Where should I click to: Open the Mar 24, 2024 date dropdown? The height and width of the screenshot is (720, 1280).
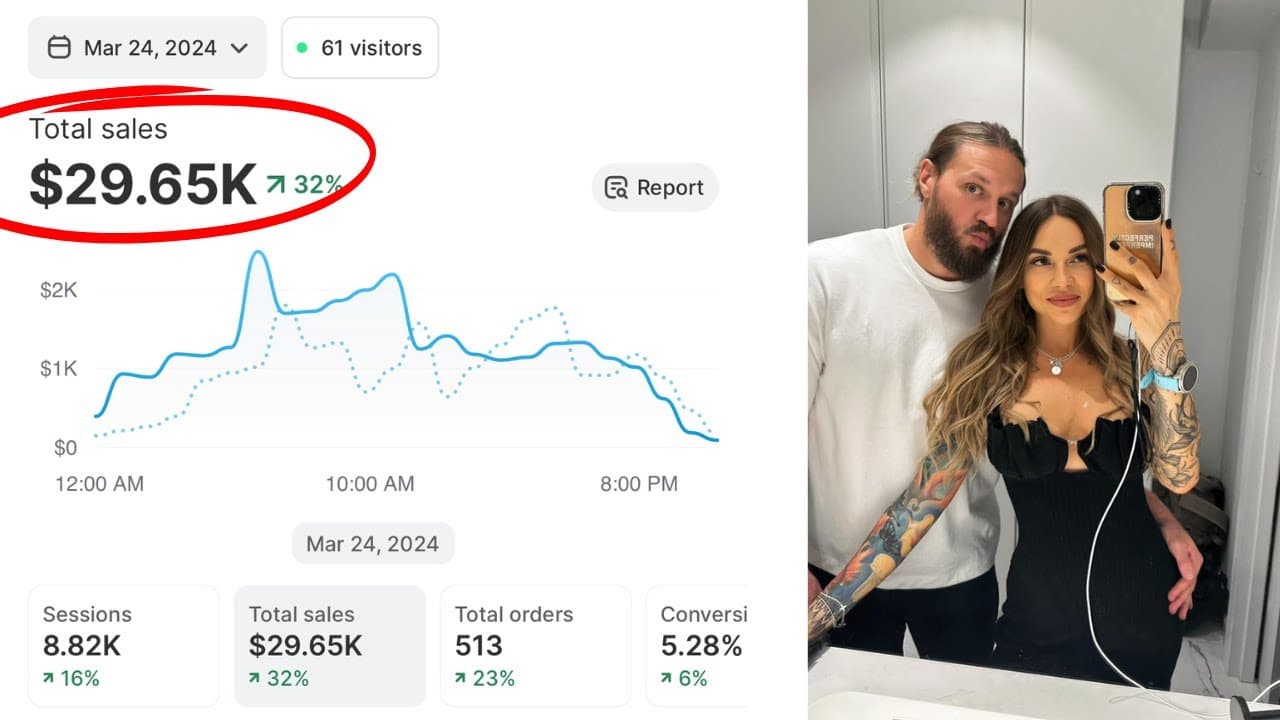[147, 47]
